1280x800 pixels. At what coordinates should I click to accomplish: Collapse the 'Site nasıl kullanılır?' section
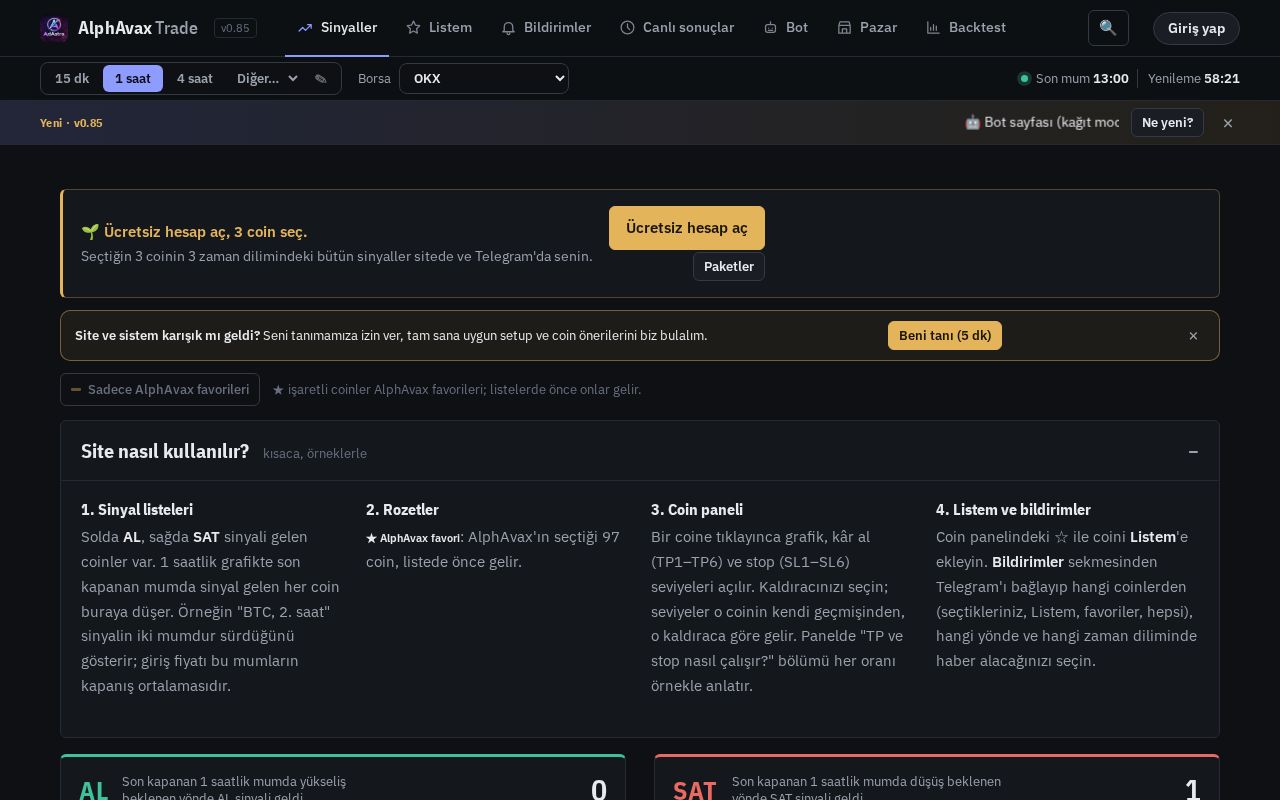(x=1193, y=452)
